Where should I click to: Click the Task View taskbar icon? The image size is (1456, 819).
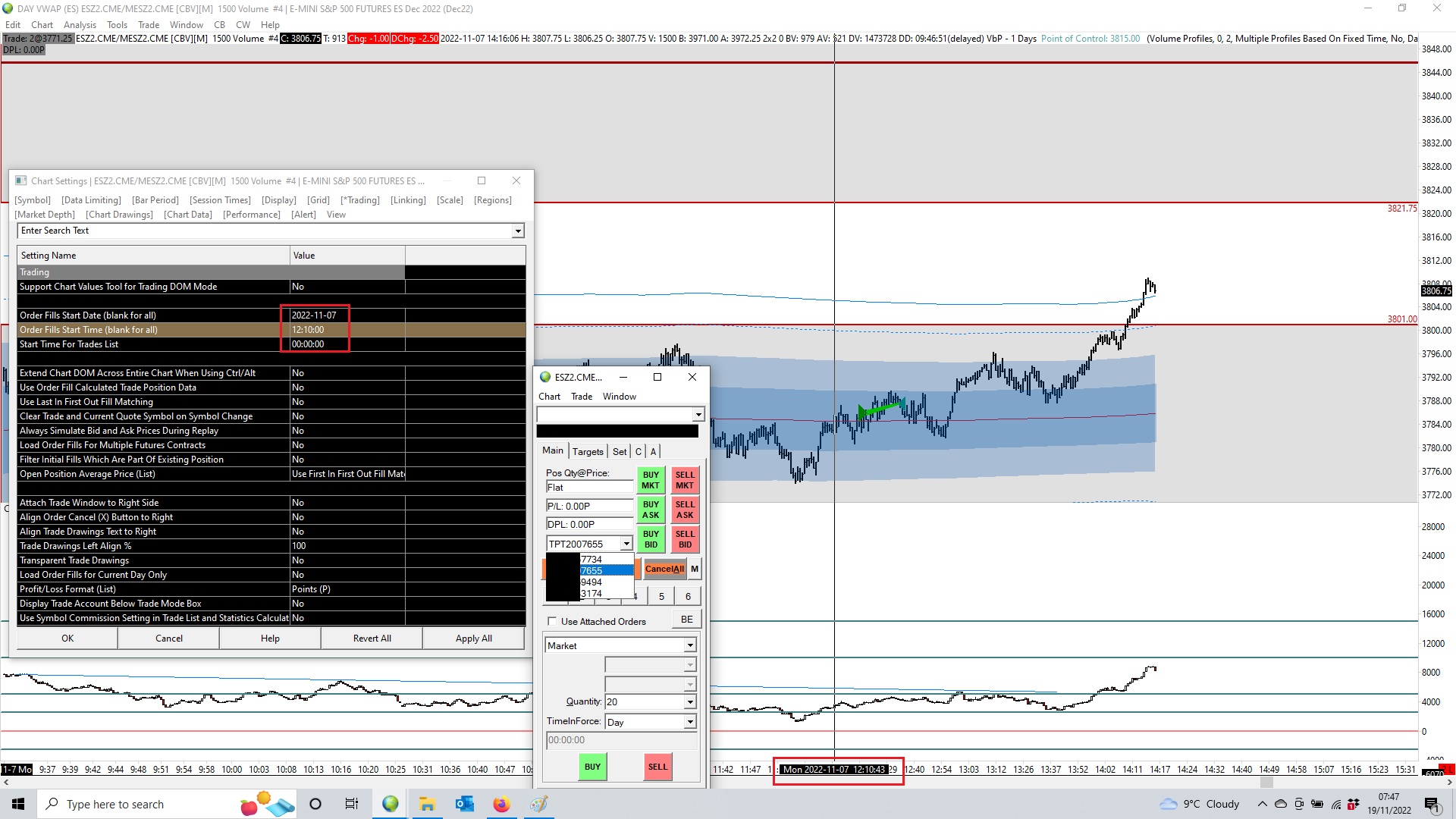[352, 804]
